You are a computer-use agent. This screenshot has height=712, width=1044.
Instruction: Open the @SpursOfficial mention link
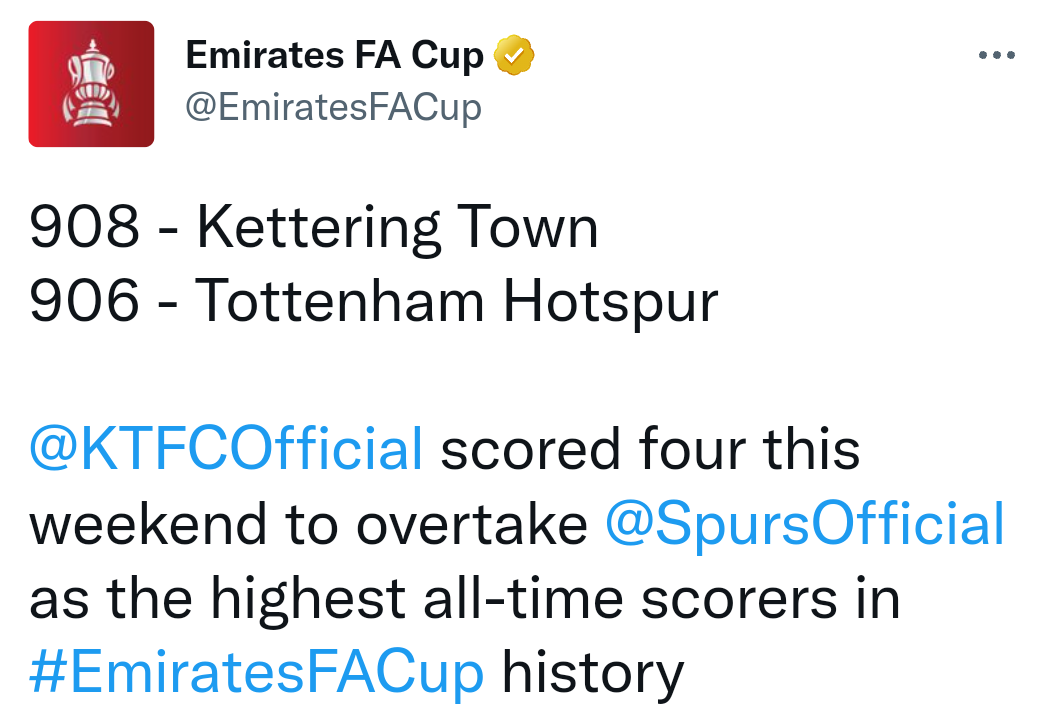pos(804,524)
